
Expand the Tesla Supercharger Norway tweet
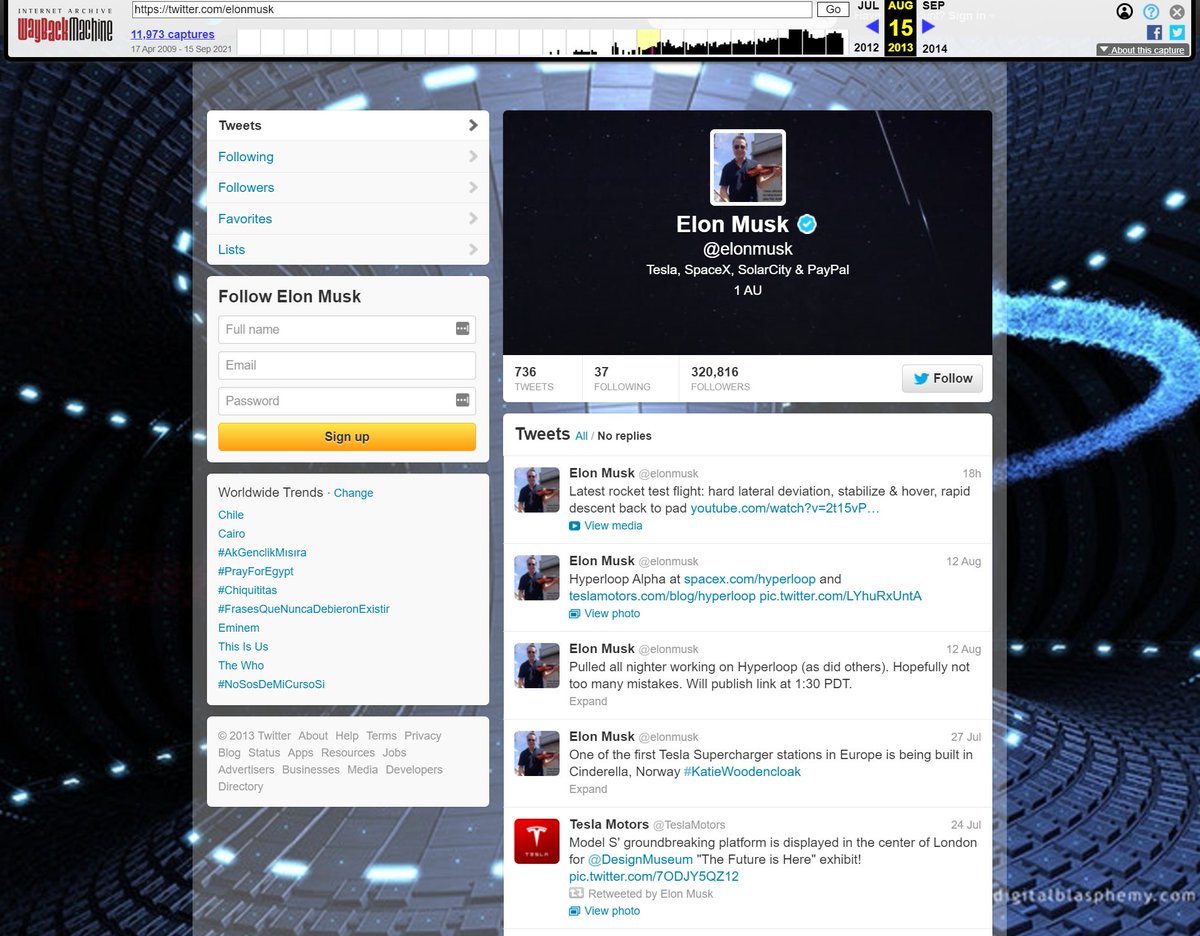(x=588, y=789)
